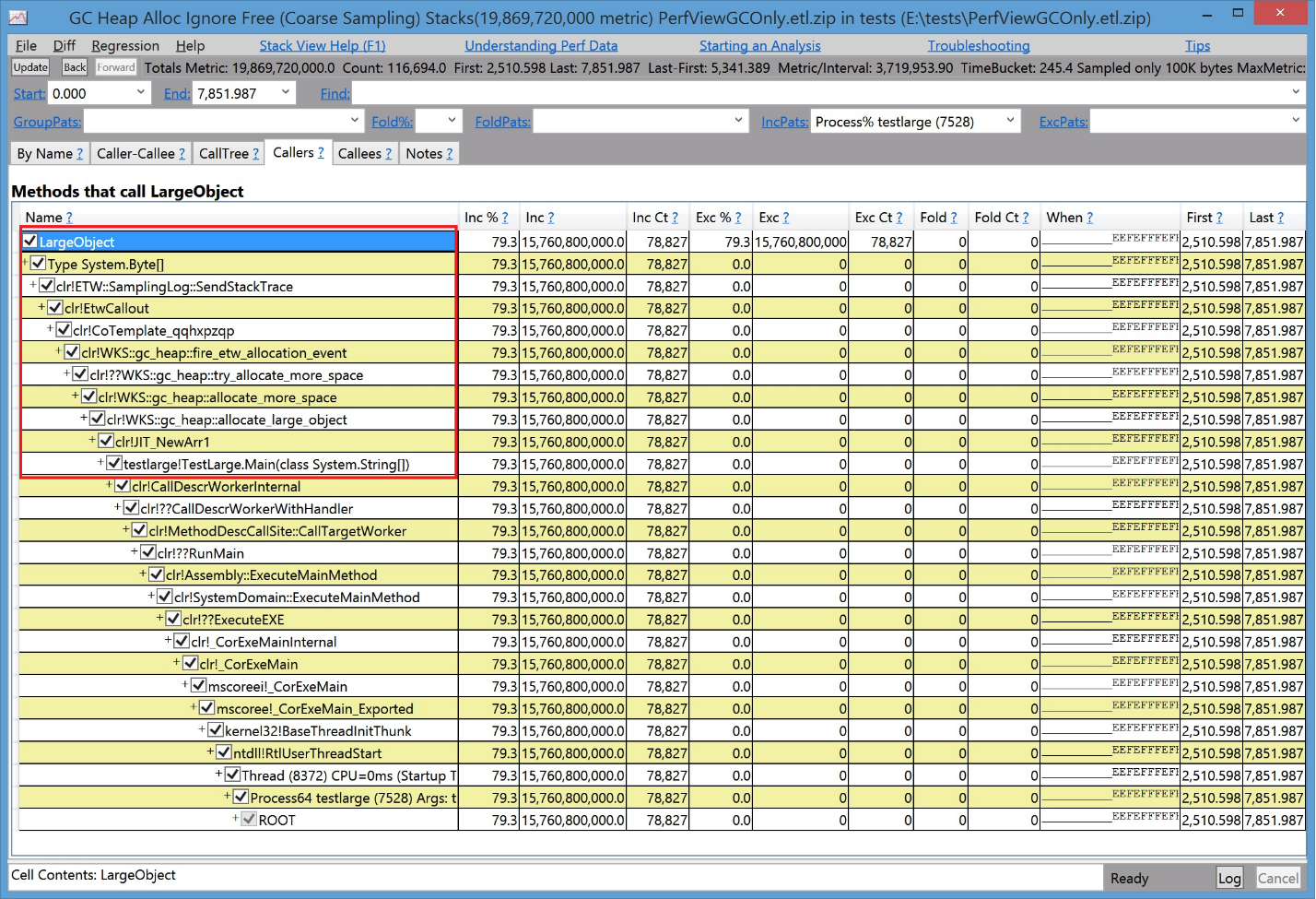Viewport: 1316px width, 899px height.
Task: Click help question mark beside Fold Ct column
Action: click(x=1025, y=218)
